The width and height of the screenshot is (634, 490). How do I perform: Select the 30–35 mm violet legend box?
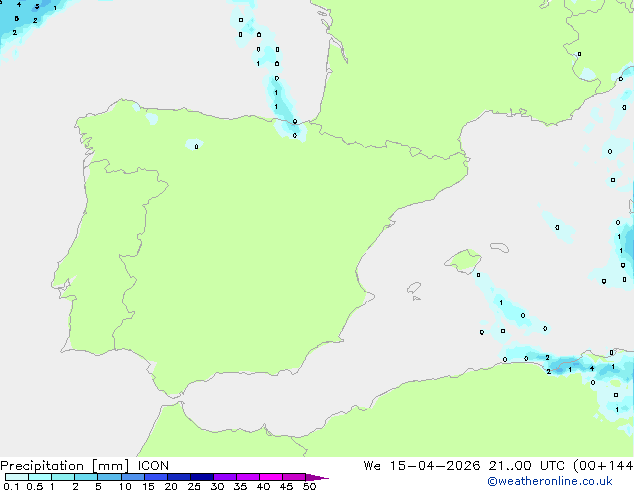click(x=224, y=477)
